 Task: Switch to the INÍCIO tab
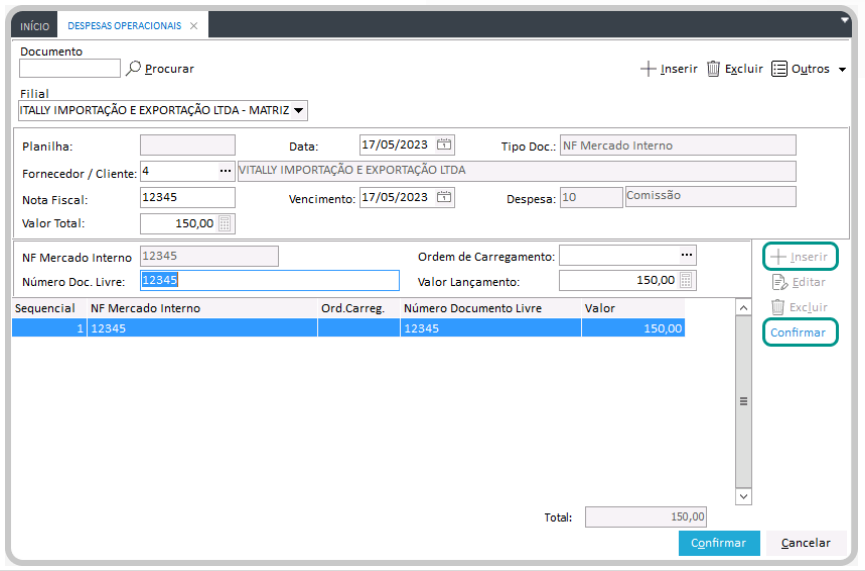(35, 27)
